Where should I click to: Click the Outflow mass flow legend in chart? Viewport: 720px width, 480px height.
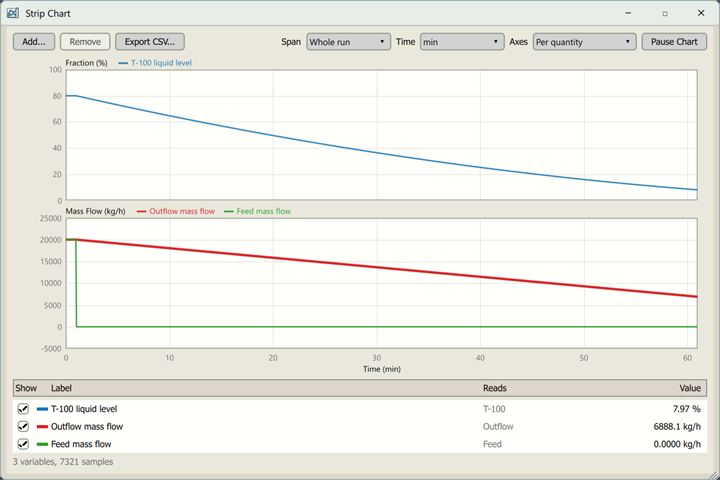(x=176, y=211)
